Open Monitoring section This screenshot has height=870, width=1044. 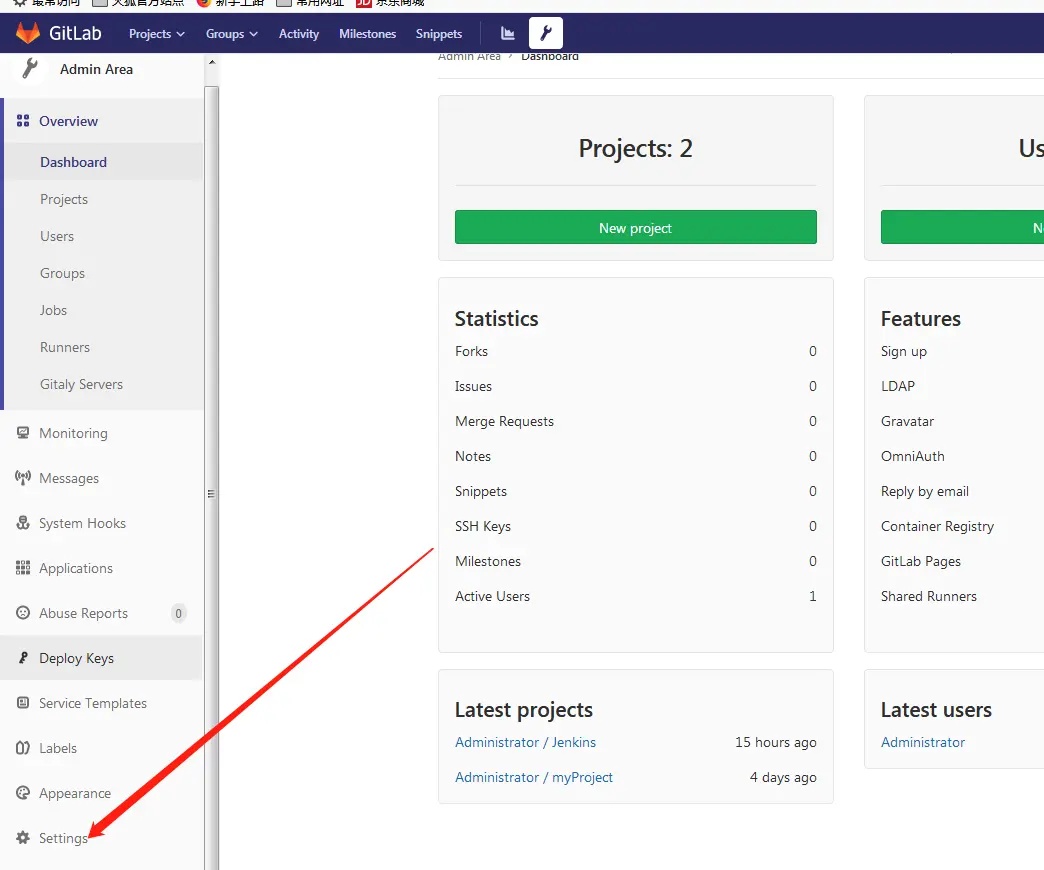73,433
